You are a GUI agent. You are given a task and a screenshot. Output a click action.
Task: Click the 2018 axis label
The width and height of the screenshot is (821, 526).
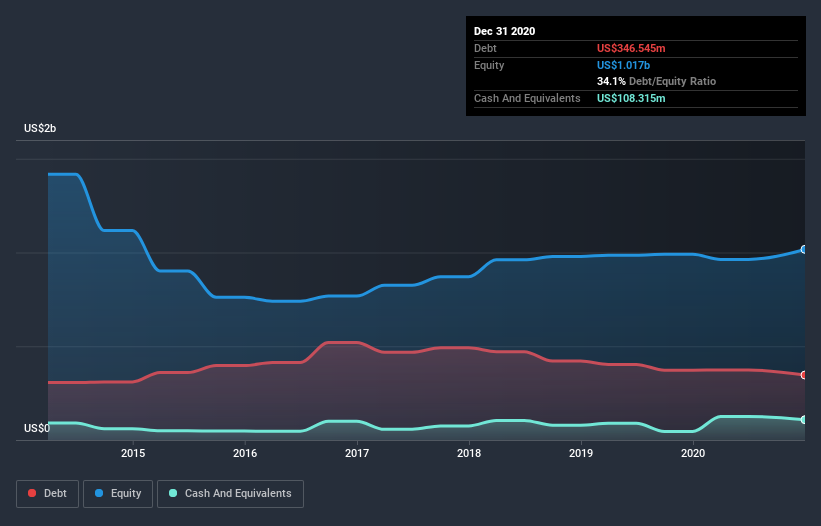(469, 453)
